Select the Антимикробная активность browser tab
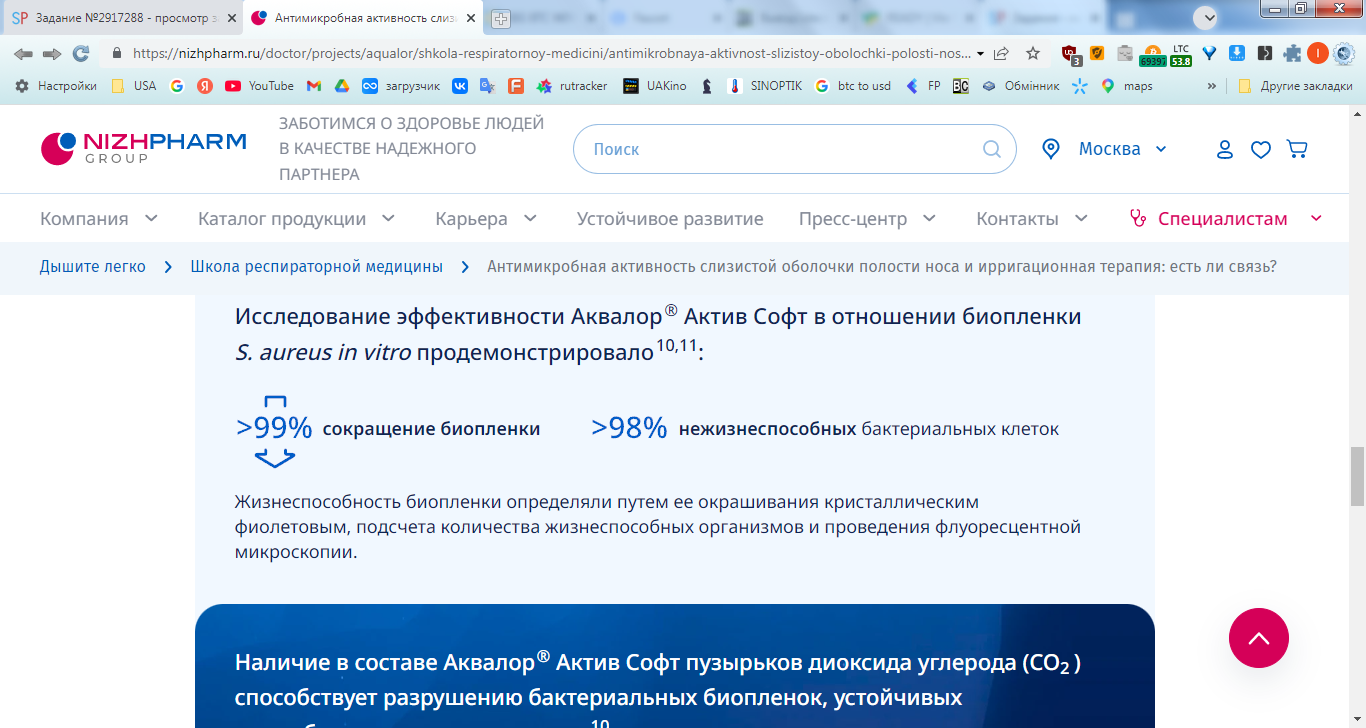The width and height of the screenshot is (1366, 728). coord(362,18)
